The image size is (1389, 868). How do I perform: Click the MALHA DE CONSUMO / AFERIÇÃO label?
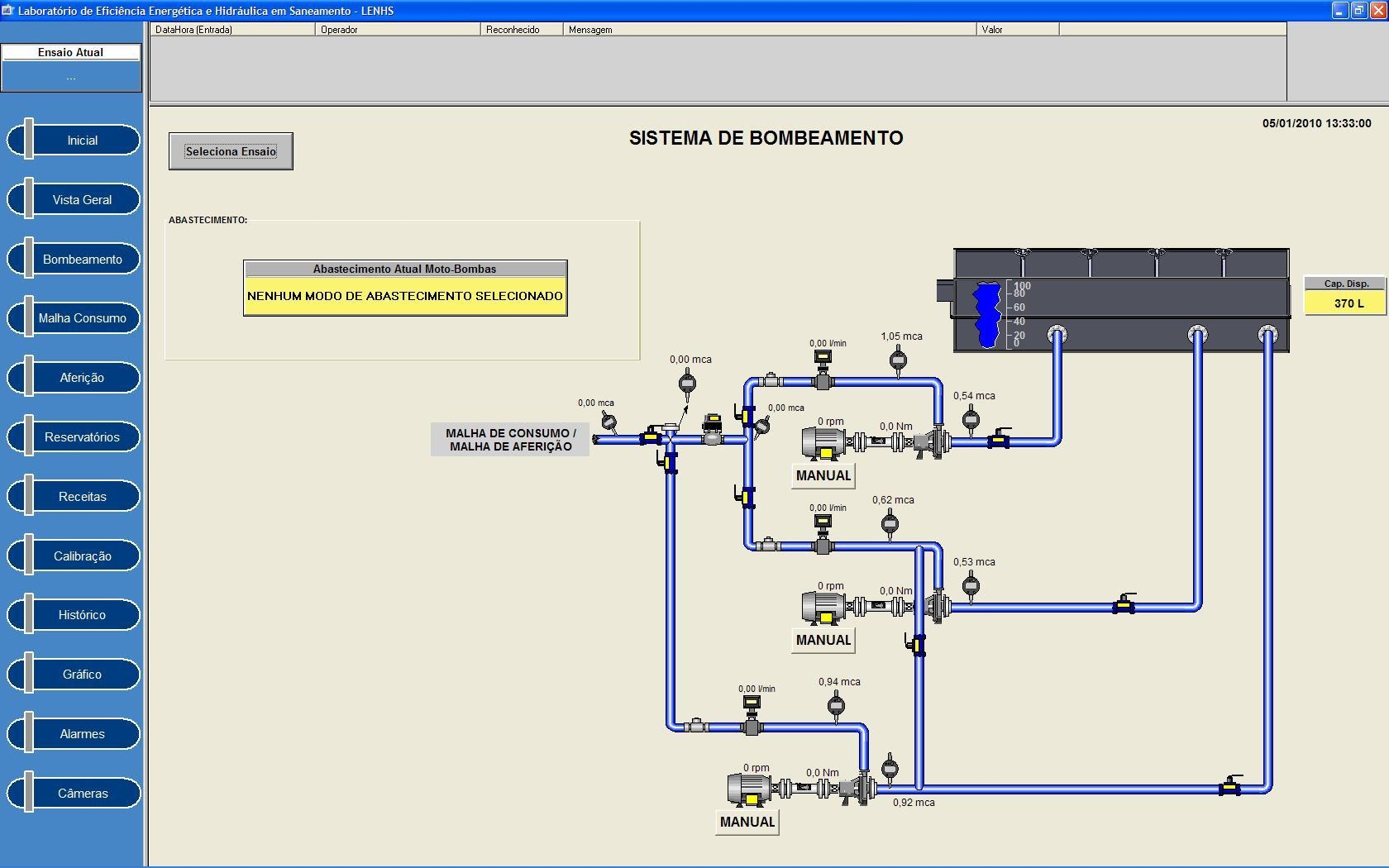pos(510,440)
